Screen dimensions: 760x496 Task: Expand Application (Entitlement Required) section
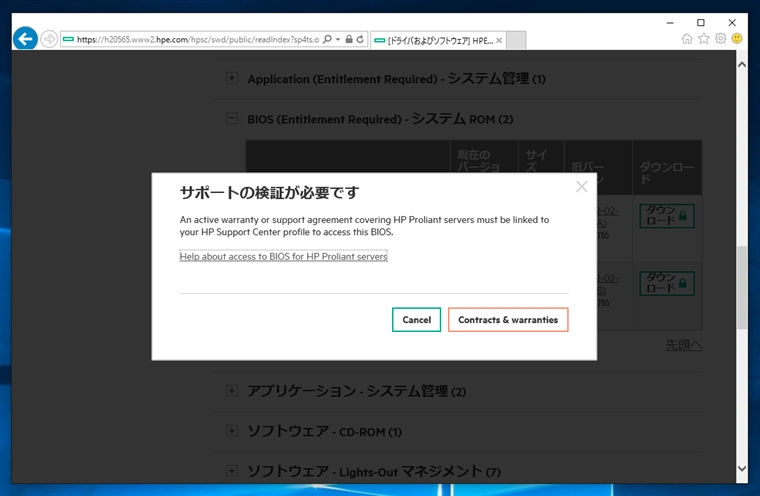[232, 78]
